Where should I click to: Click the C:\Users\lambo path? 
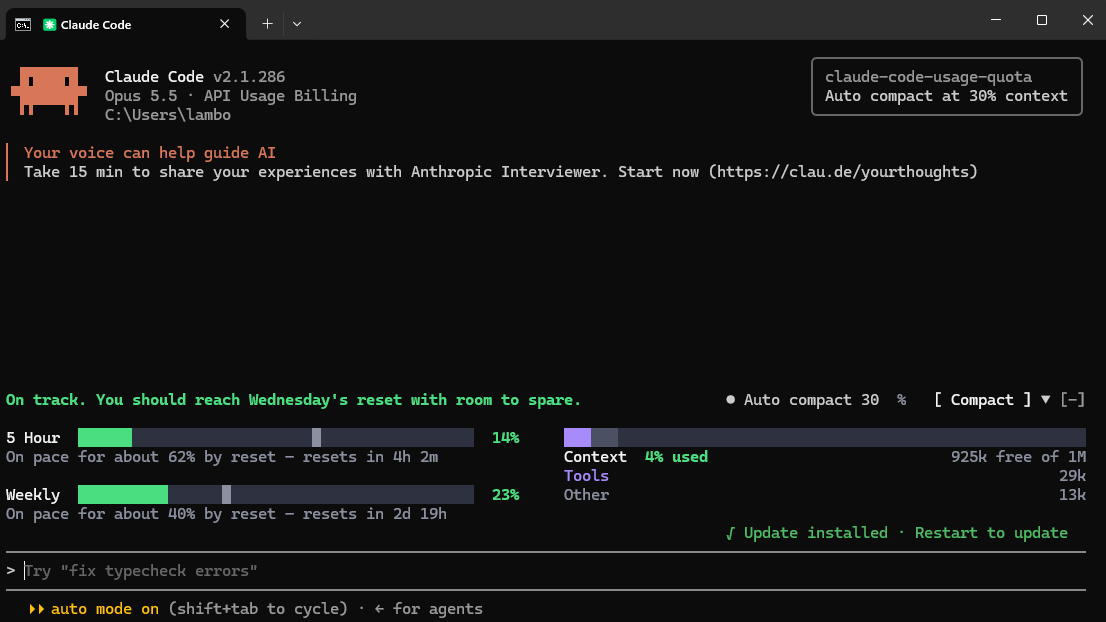coord(168,115)
